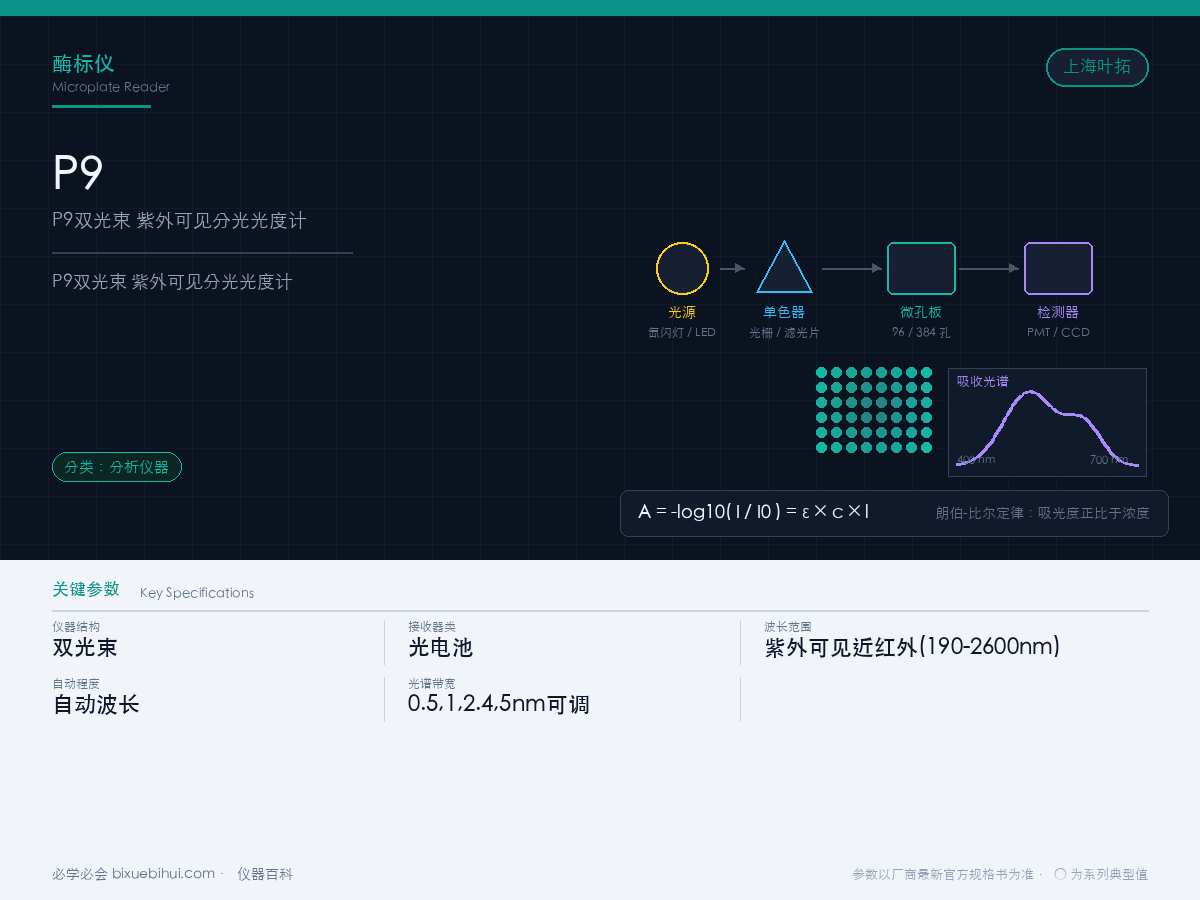
Task: Click the 仪器百科 footer link
Action: pos(265,874)
